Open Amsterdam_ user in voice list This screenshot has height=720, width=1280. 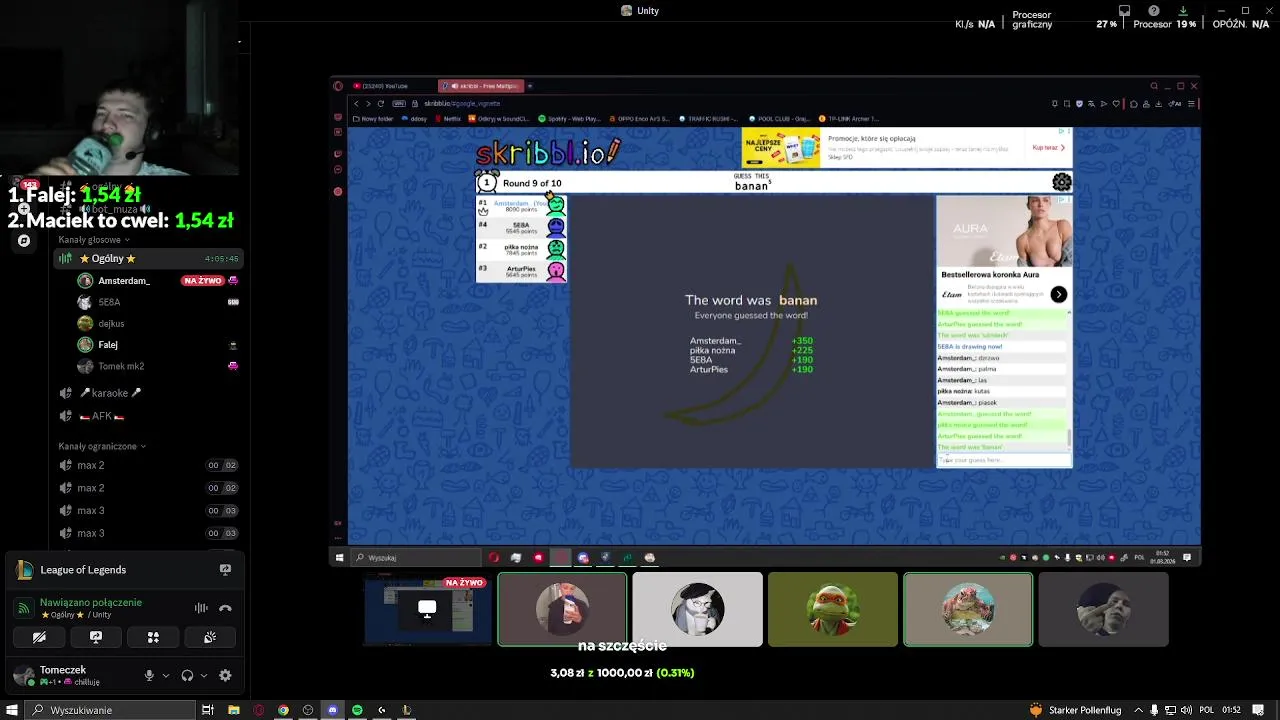coord(157,281)
